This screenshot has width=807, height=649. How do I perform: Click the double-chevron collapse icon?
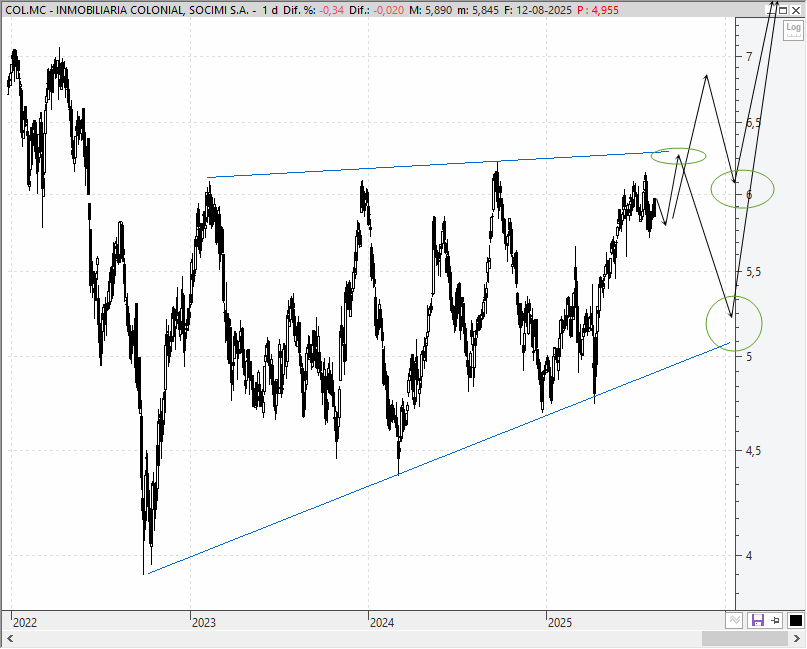(x=734, y=620)
